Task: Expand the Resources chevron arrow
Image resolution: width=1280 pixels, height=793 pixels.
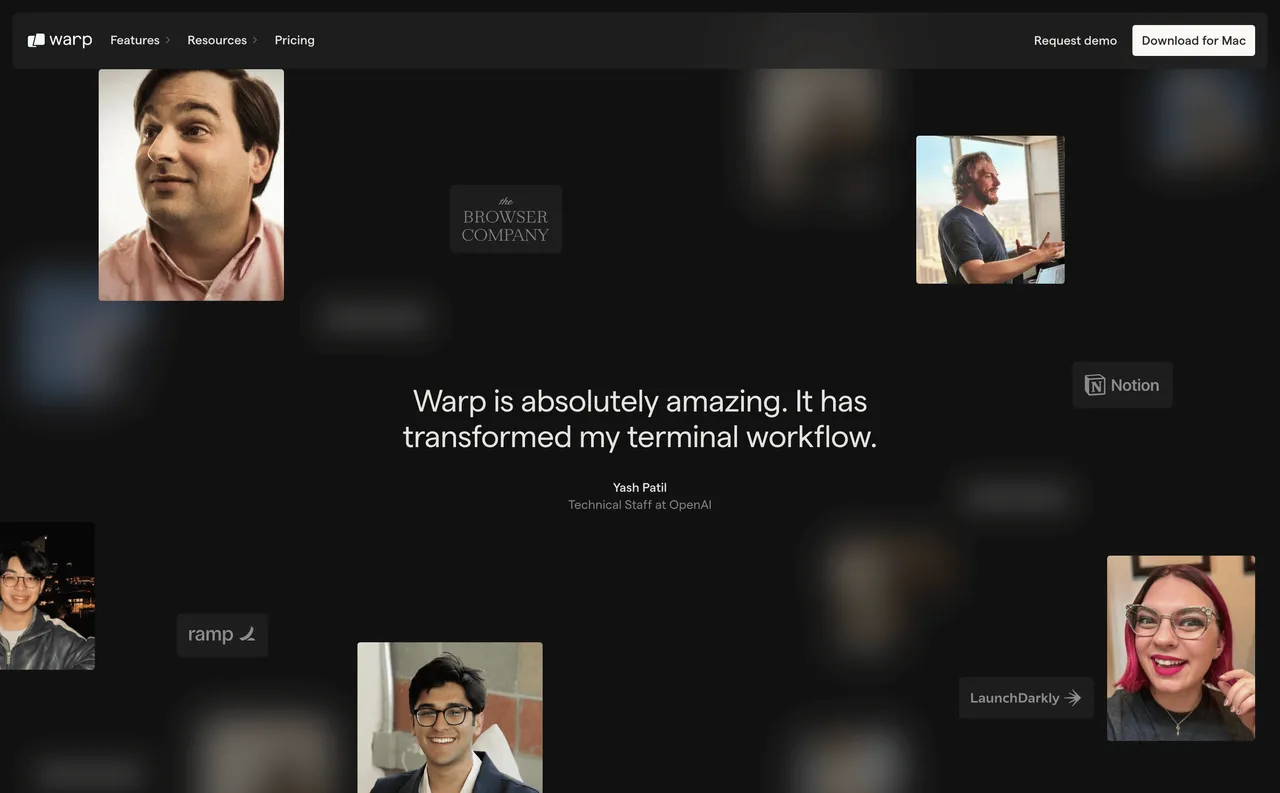Action: click(x=255, y=40)
